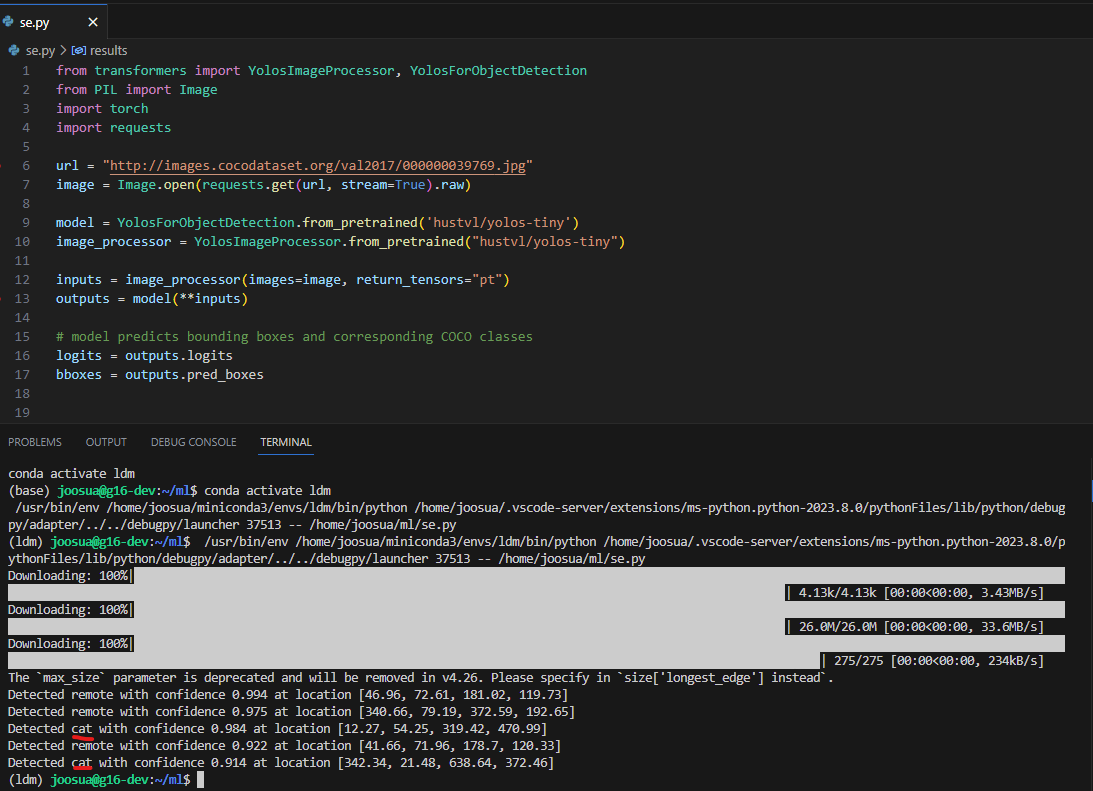Click the comment on line 15

pos(294,337)
